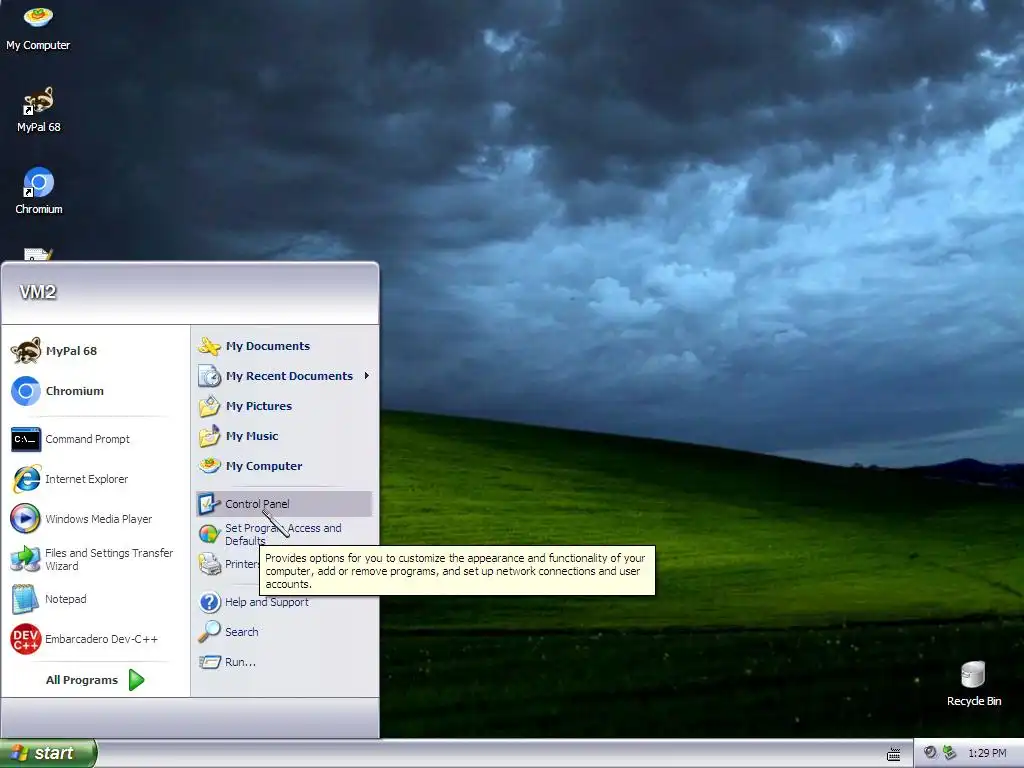Click the Files and Settings Transfer Wizard label
Viewport: 1024px width, 768px height.
[109, 559]
